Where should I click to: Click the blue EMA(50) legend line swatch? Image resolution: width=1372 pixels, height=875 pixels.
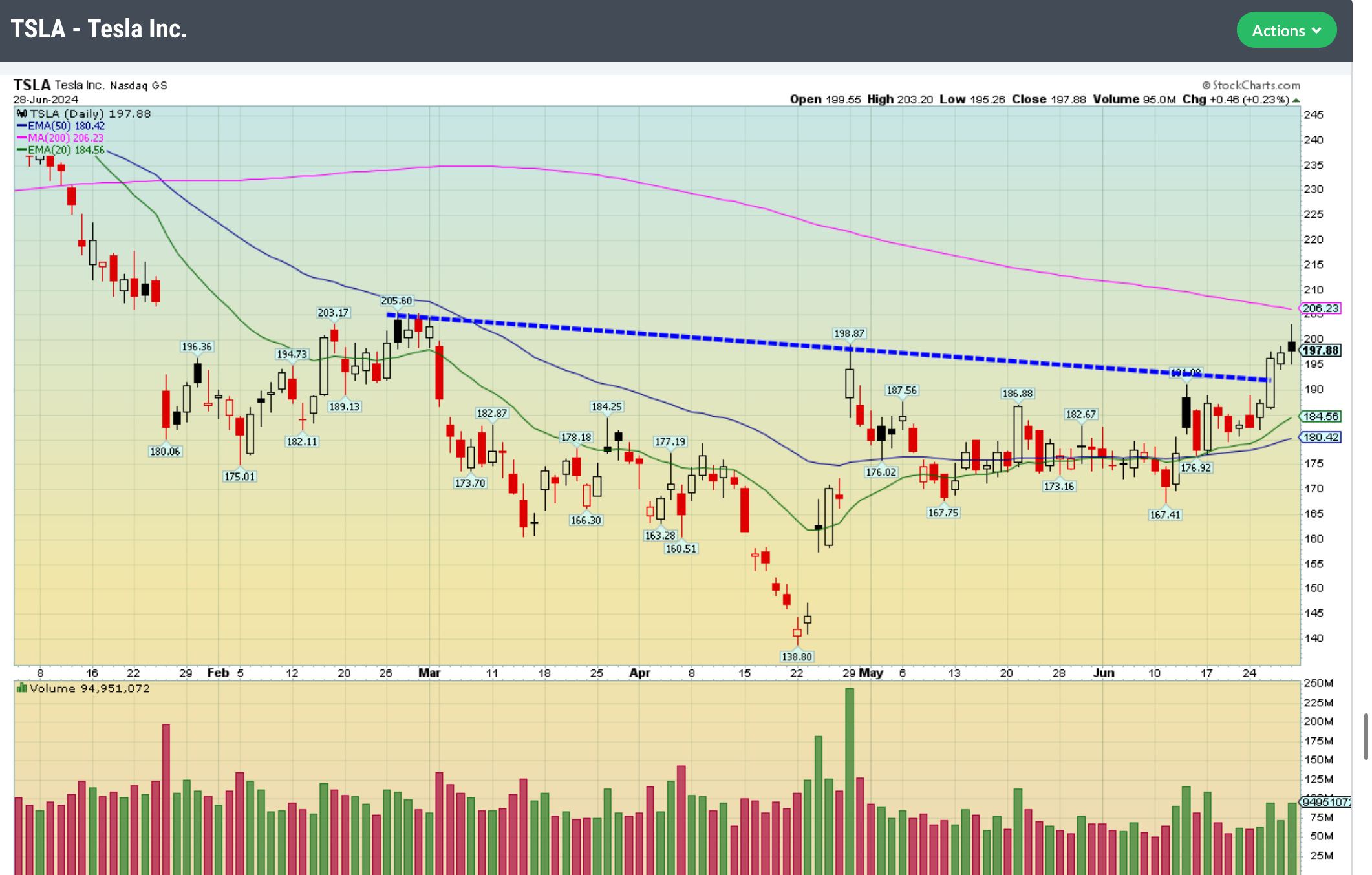21,126
